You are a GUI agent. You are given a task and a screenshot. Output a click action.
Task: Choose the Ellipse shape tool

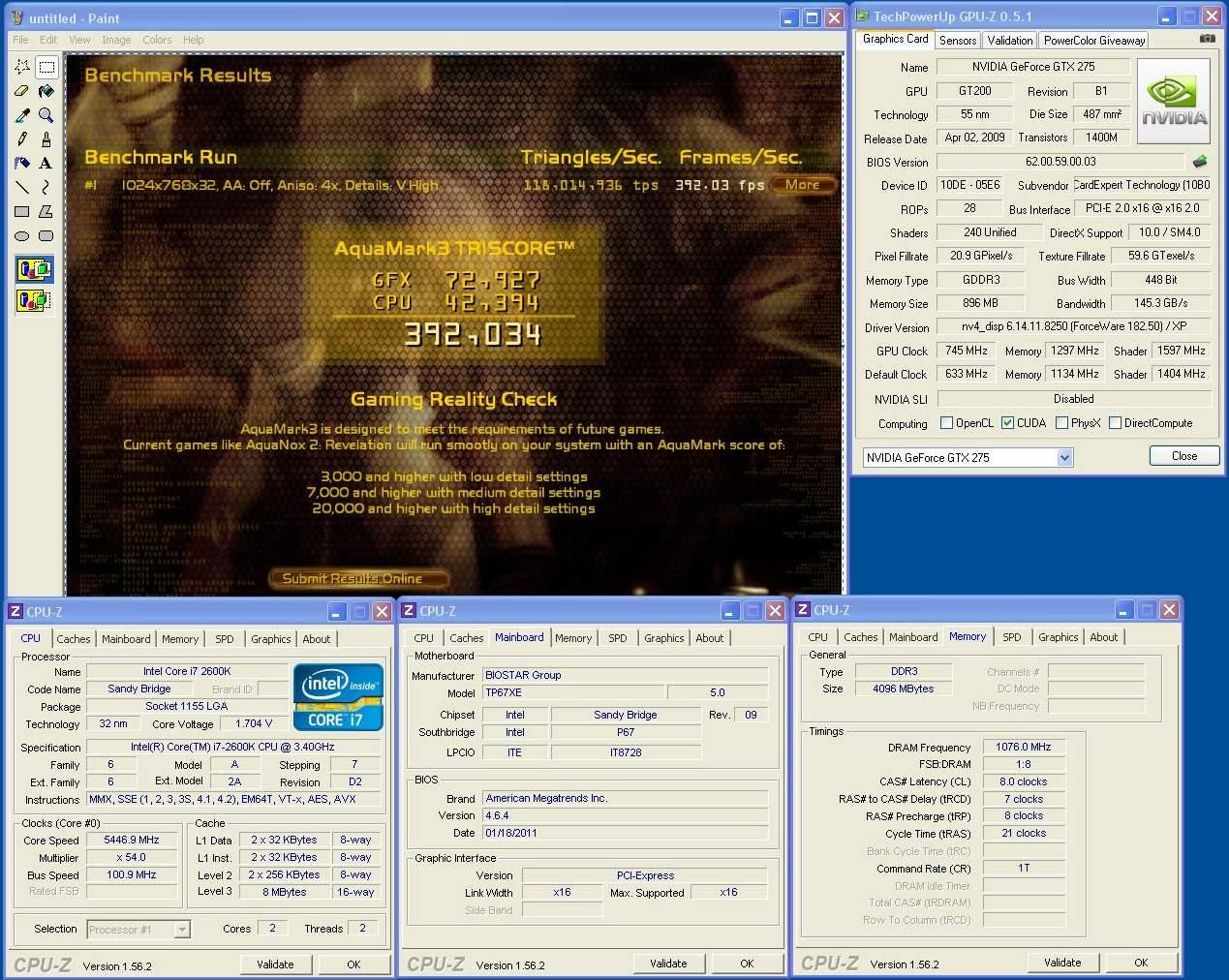point(22,235)
